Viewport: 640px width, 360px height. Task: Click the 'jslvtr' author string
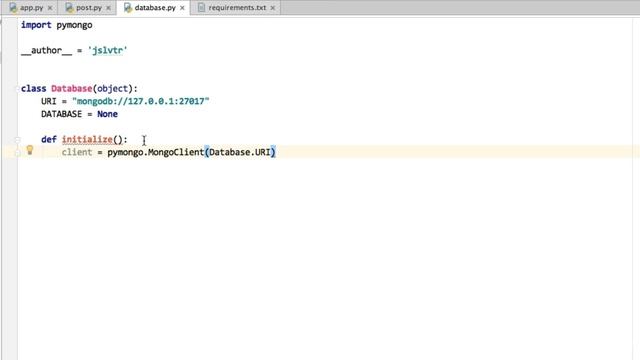[107, 51]
